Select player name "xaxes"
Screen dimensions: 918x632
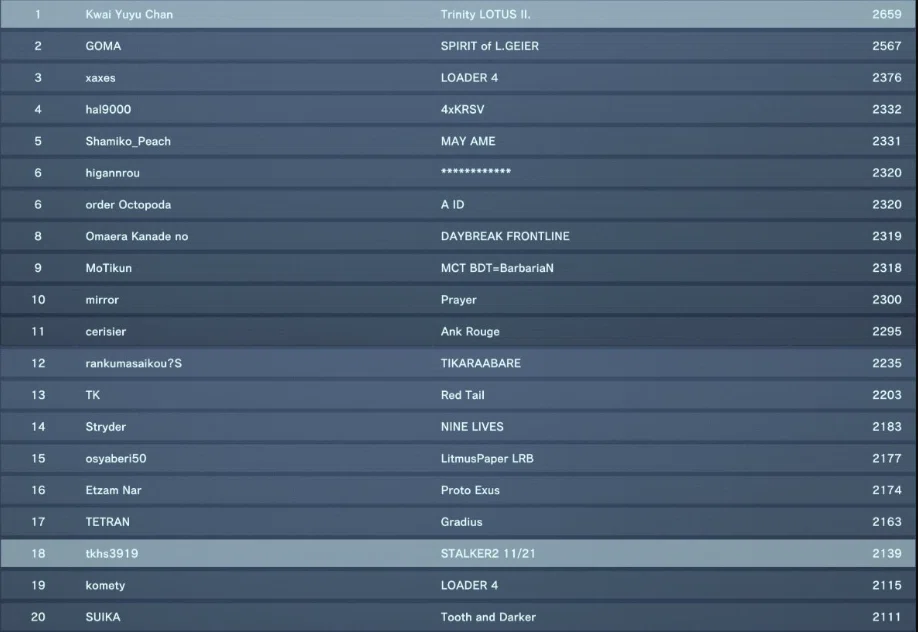tap(100, 78)
